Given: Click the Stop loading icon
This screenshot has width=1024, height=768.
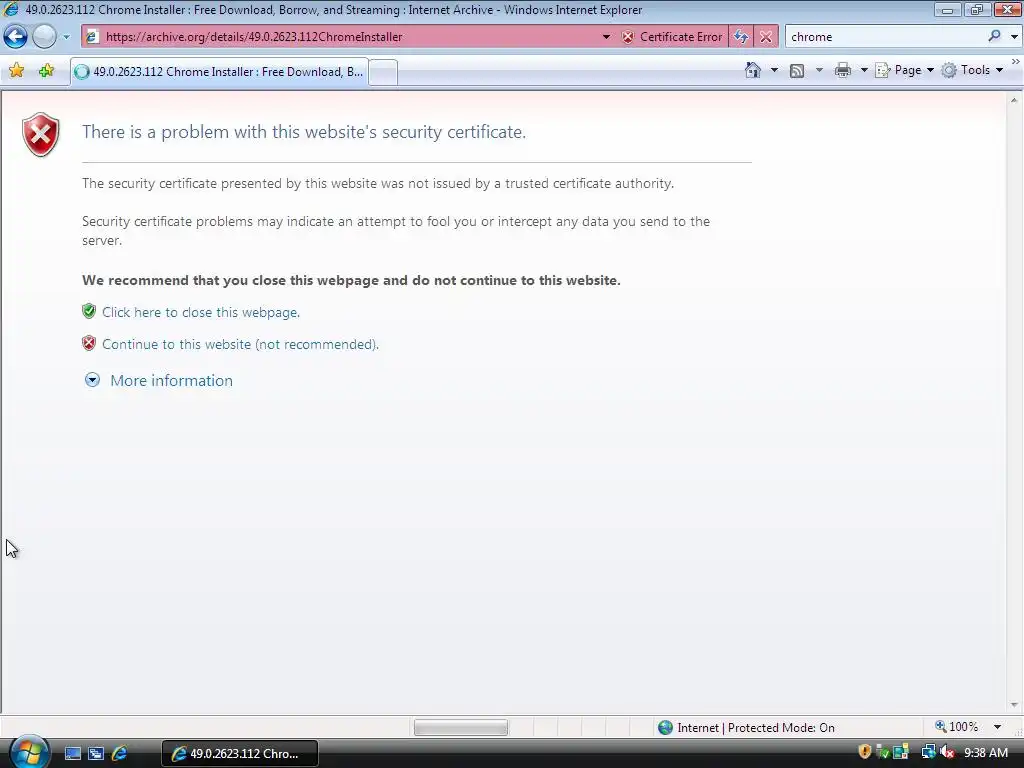Looking at the screenshot, I should click(x=766, y=37).
